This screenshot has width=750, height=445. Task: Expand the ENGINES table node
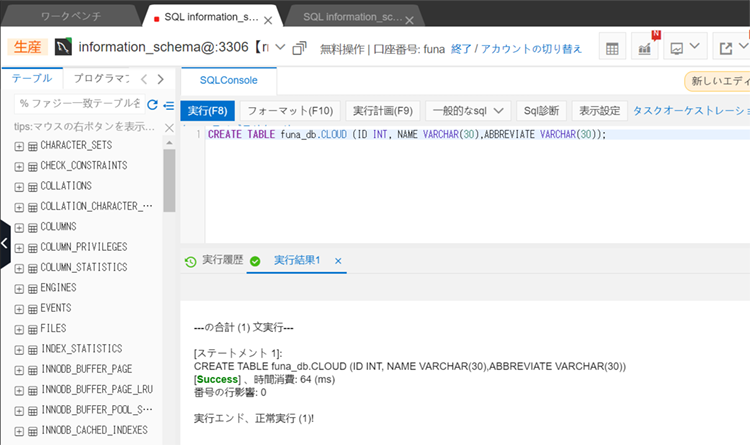coord(19,289)
